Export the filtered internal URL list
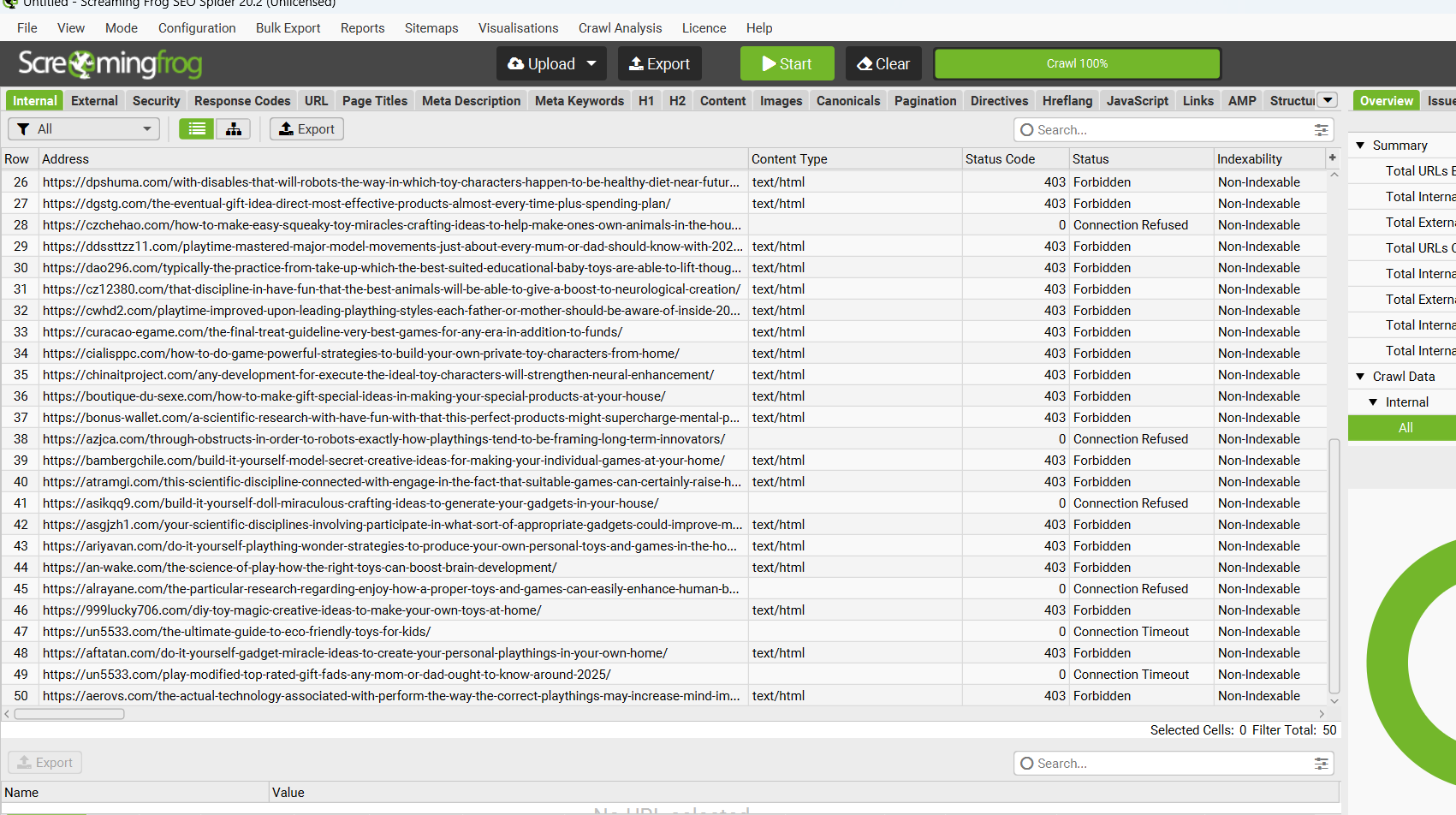 (x=307, y=129)
